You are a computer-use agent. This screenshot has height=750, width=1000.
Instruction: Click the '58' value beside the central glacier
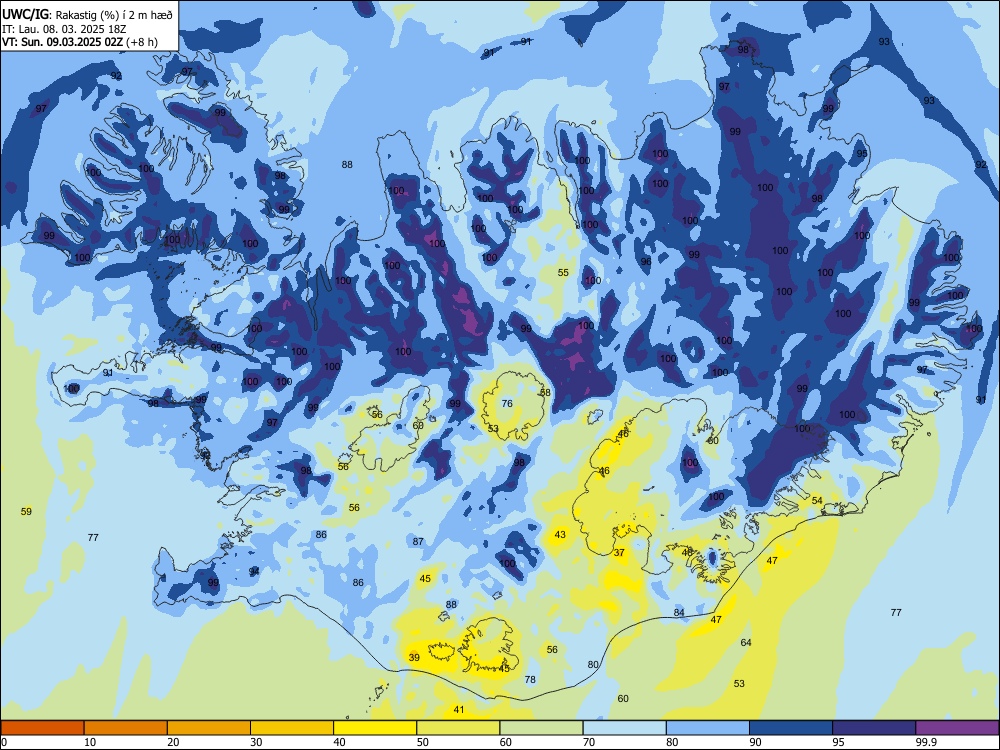tap(545, 392)
